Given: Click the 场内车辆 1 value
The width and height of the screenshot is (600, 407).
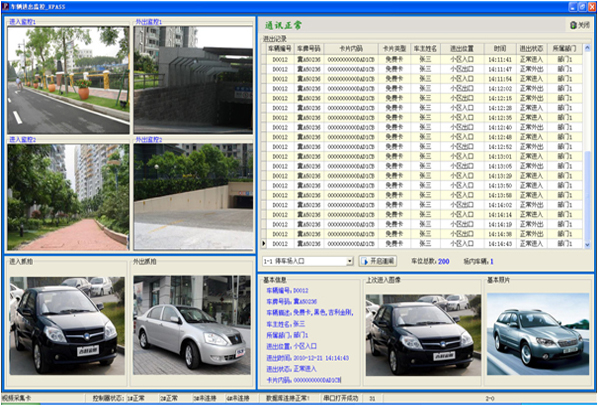Looking at the screenshot, I should pos(492,262).
